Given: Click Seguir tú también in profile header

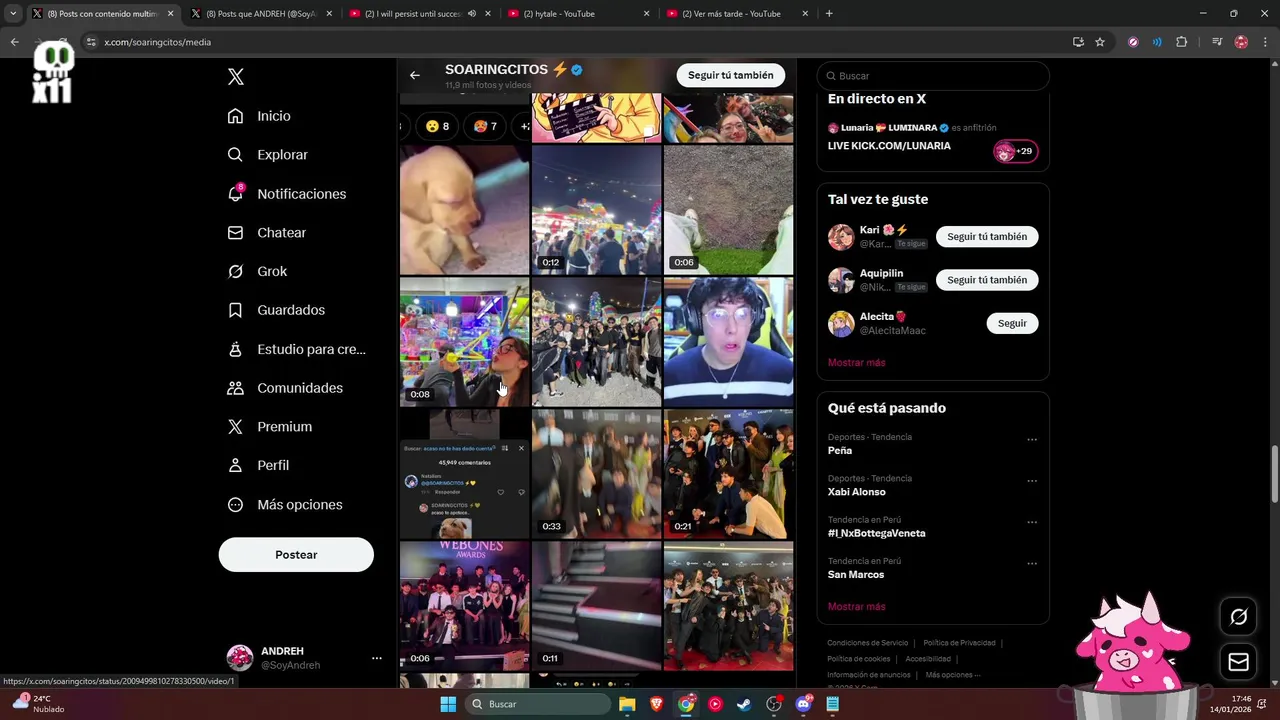Looking at the screenshot, I should (730, 75).
